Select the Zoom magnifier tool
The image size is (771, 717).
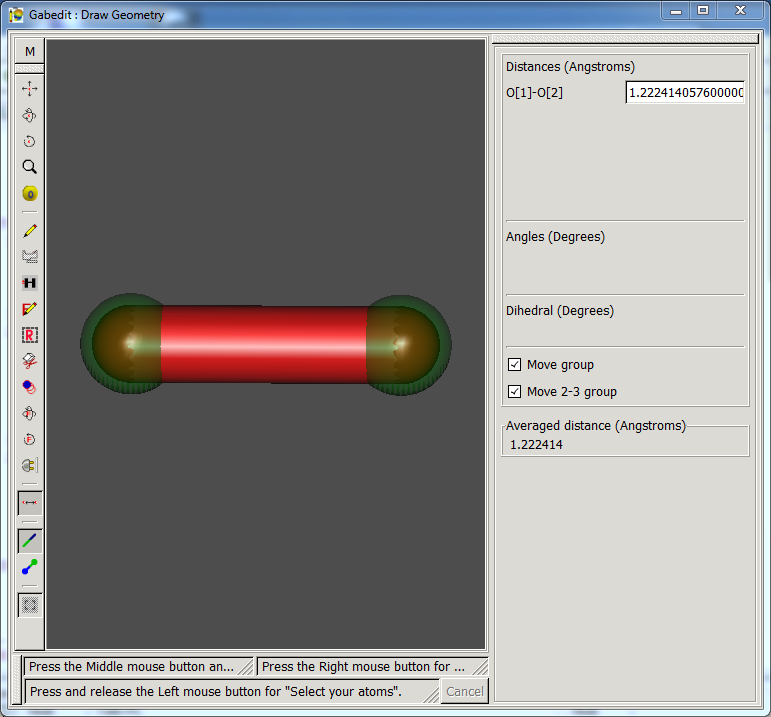click(30, 167)
